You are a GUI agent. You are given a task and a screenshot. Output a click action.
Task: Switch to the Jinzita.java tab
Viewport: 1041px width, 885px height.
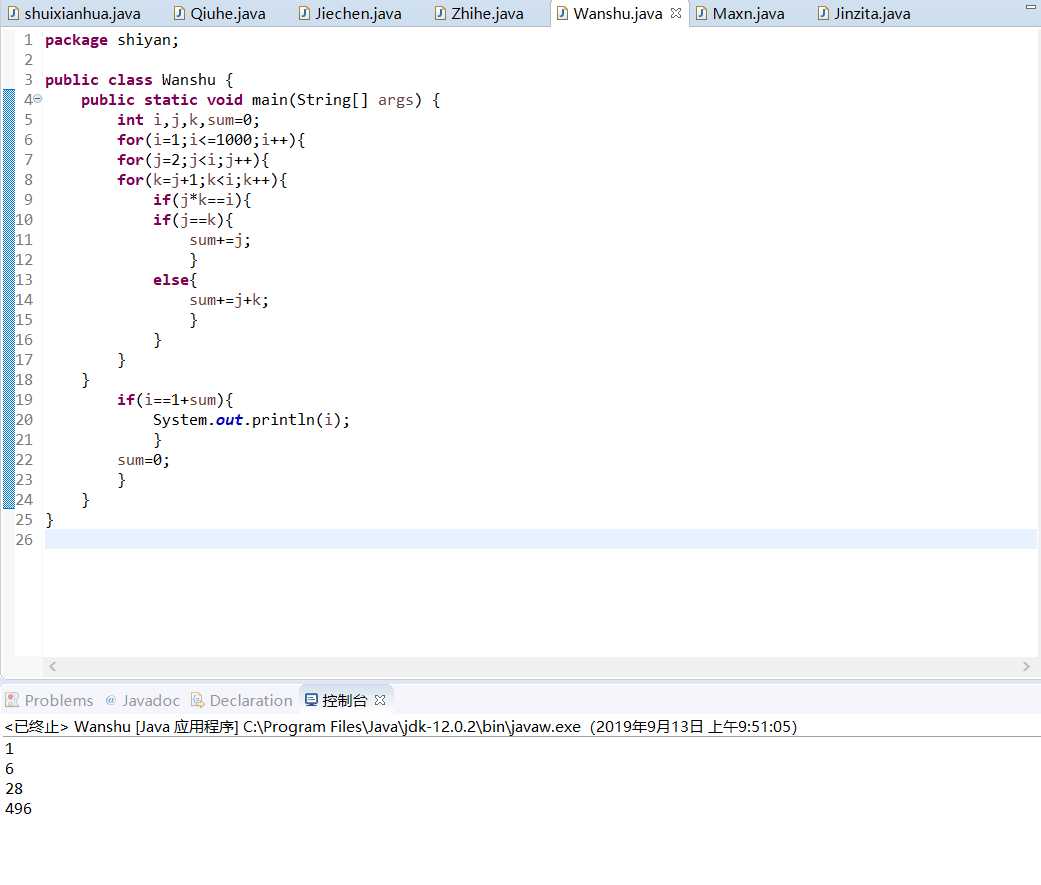click(864, 13)
